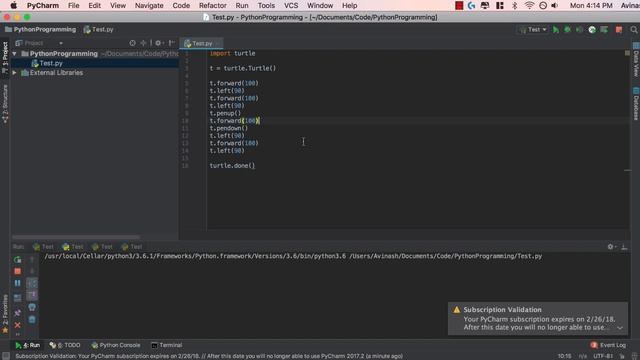Screen dimensions: 640x360
Task: Open the TODO tool window
Action: pyautogui.click(x=65, y=345)
